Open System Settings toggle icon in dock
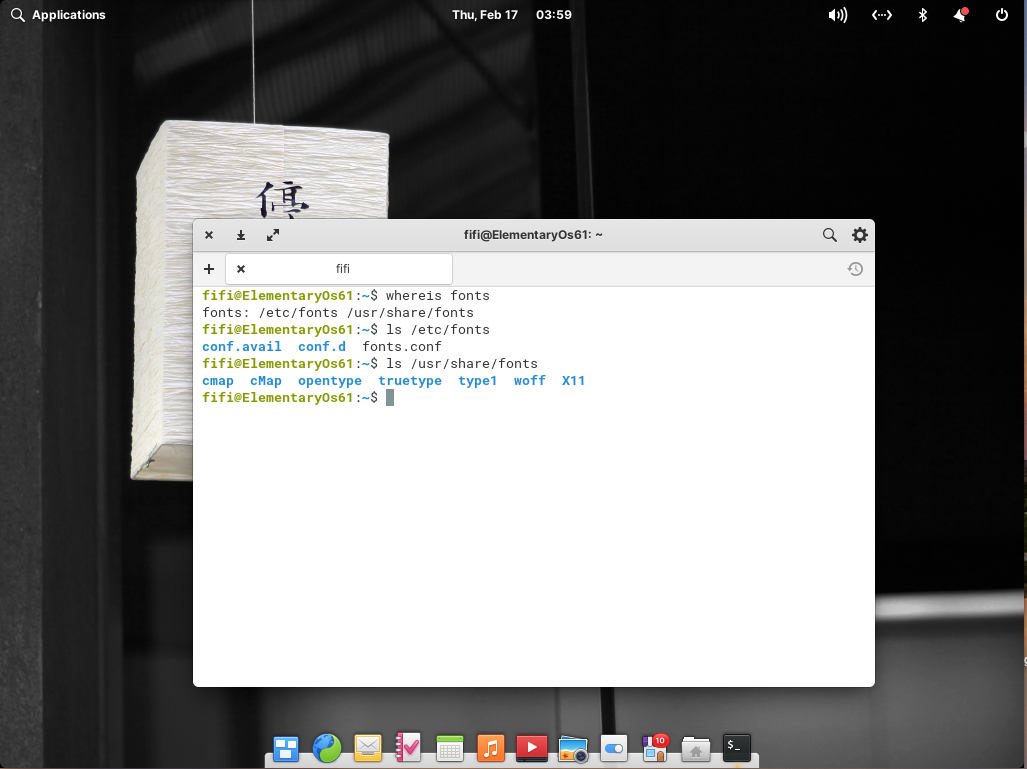This screenshot has width=1027, height=769. pos(614,747)
